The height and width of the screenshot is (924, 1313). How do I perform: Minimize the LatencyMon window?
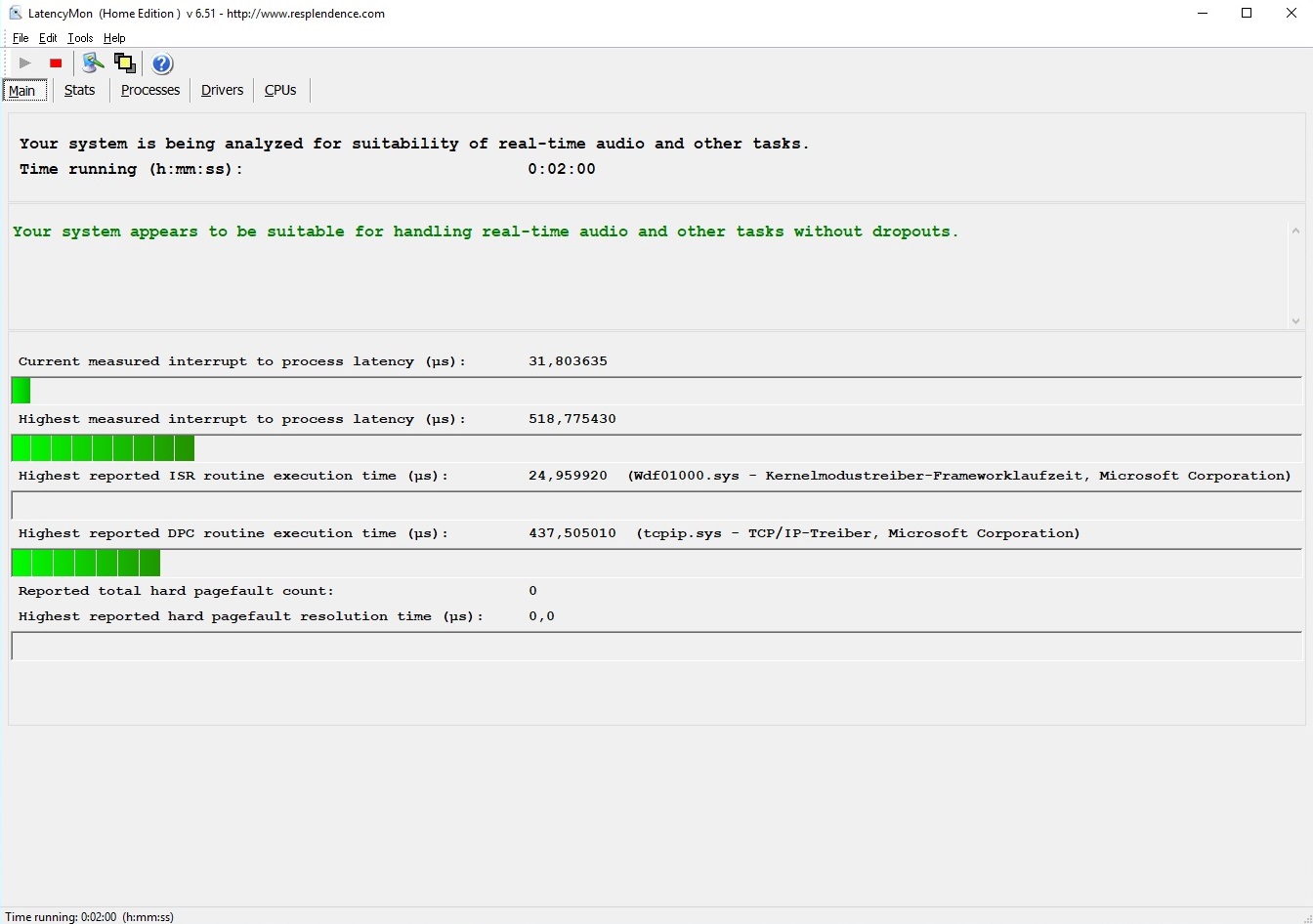[1201, 14]
